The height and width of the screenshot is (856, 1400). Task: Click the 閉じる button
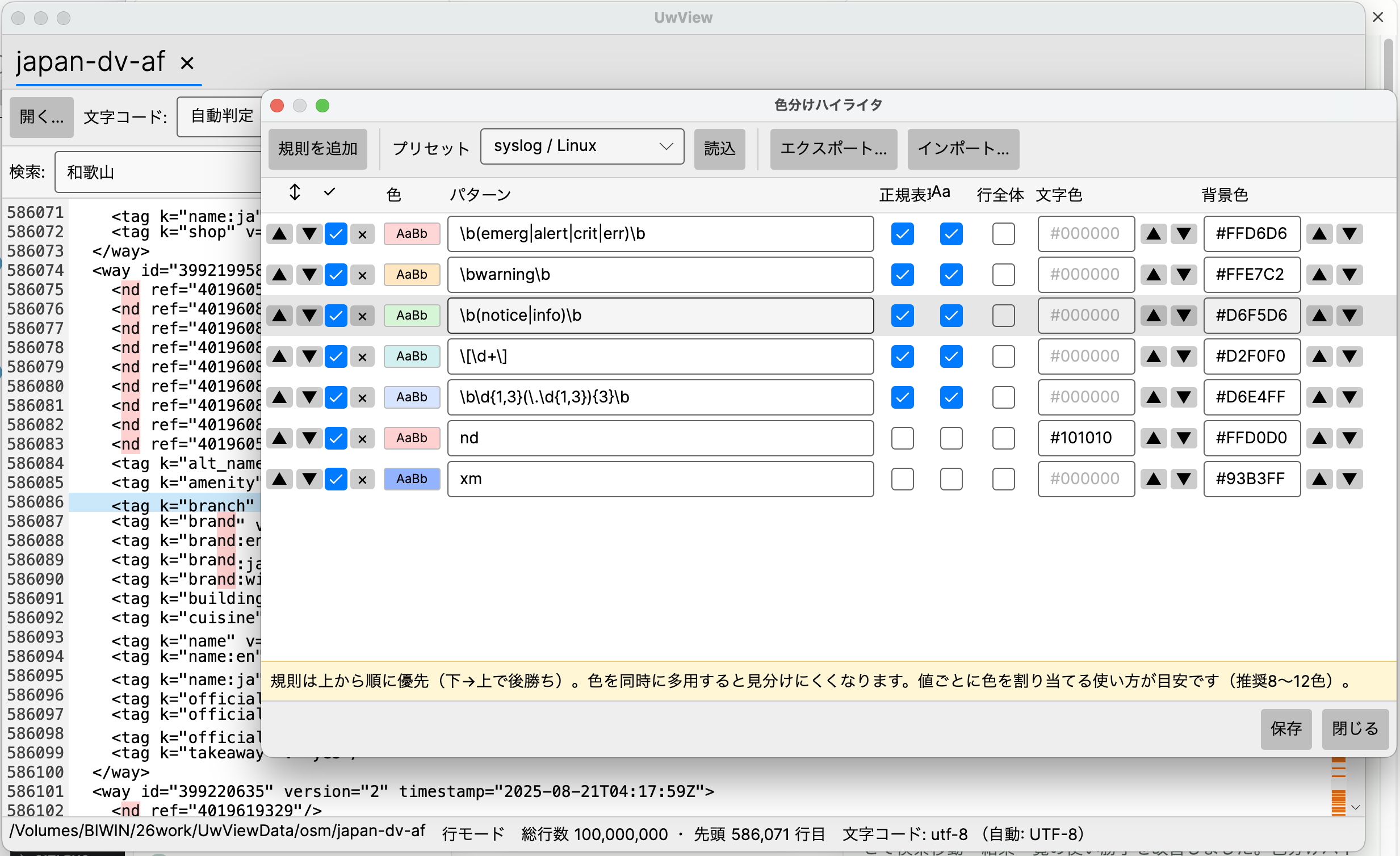point(1355,729)
